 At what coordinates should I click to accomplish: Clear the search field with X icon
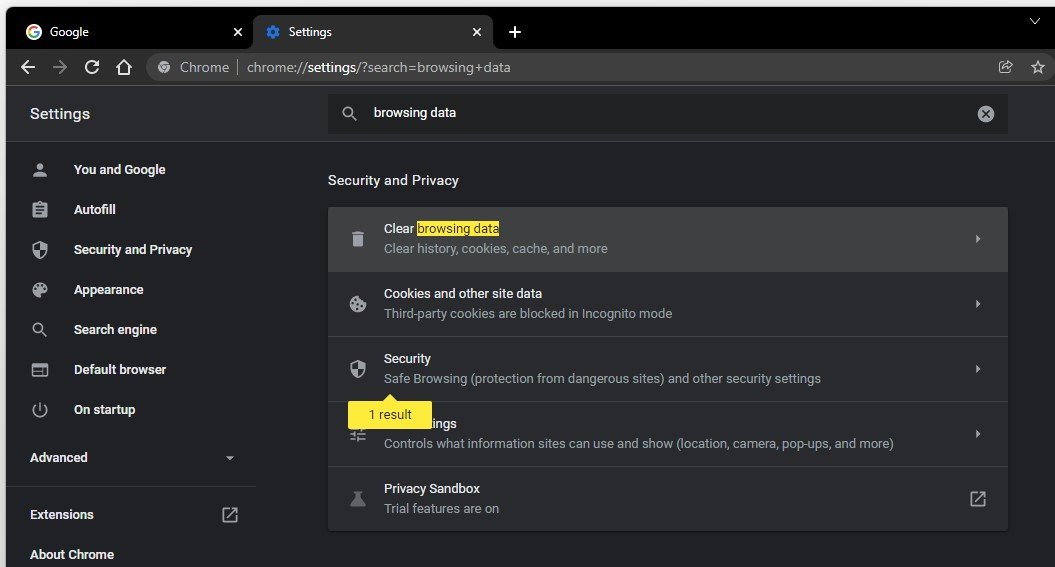point(985,114)
